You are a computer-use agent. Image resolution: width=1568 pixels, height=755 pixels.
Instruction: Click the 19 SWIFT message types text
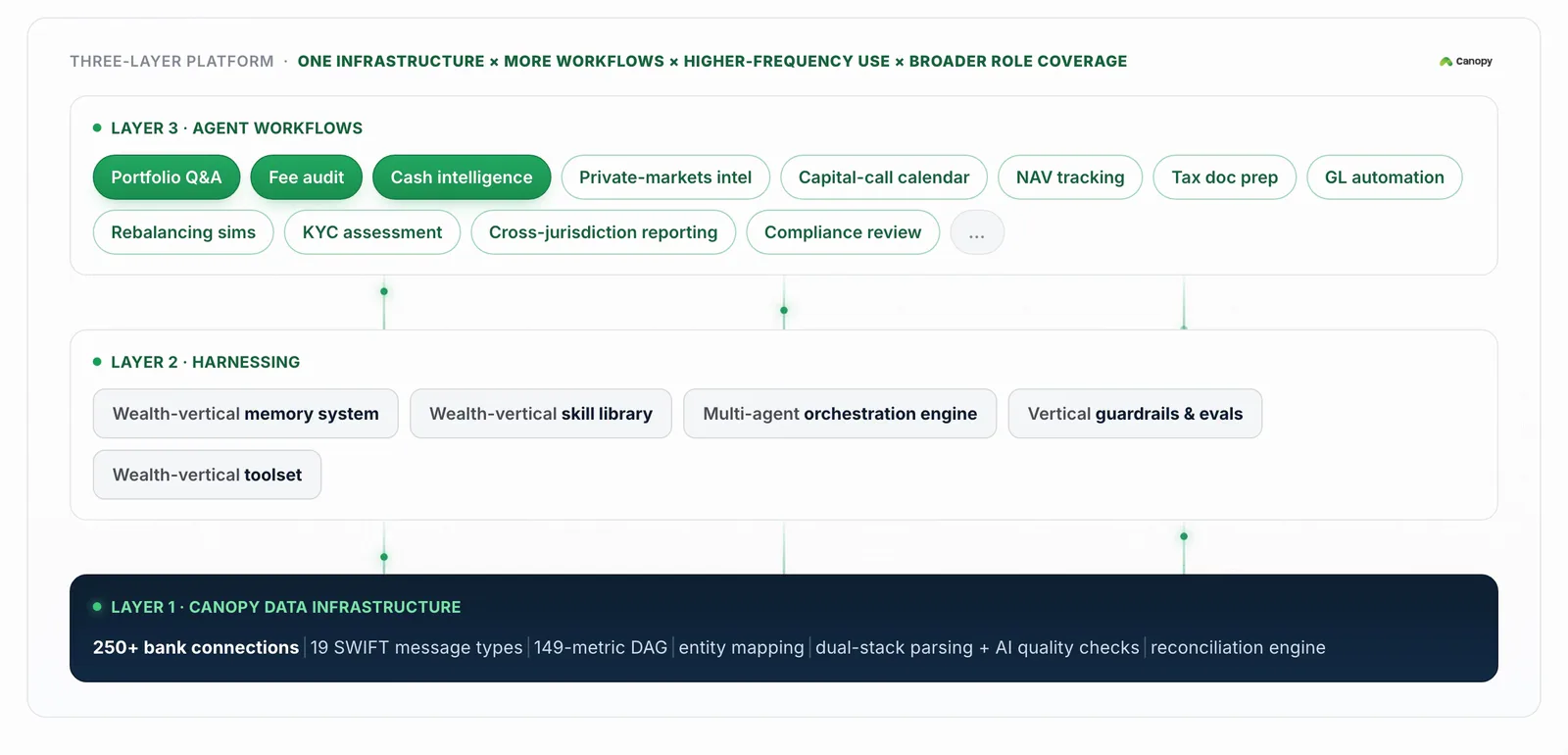click(416, 647)
